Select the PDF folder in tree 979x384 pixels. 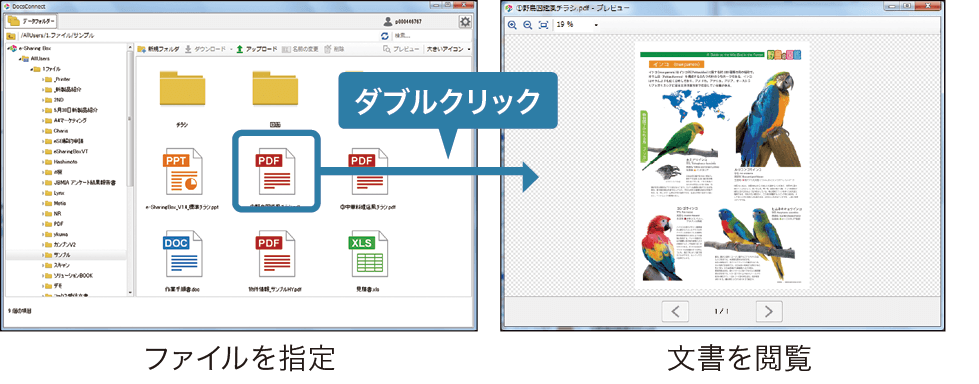(54, 224)
